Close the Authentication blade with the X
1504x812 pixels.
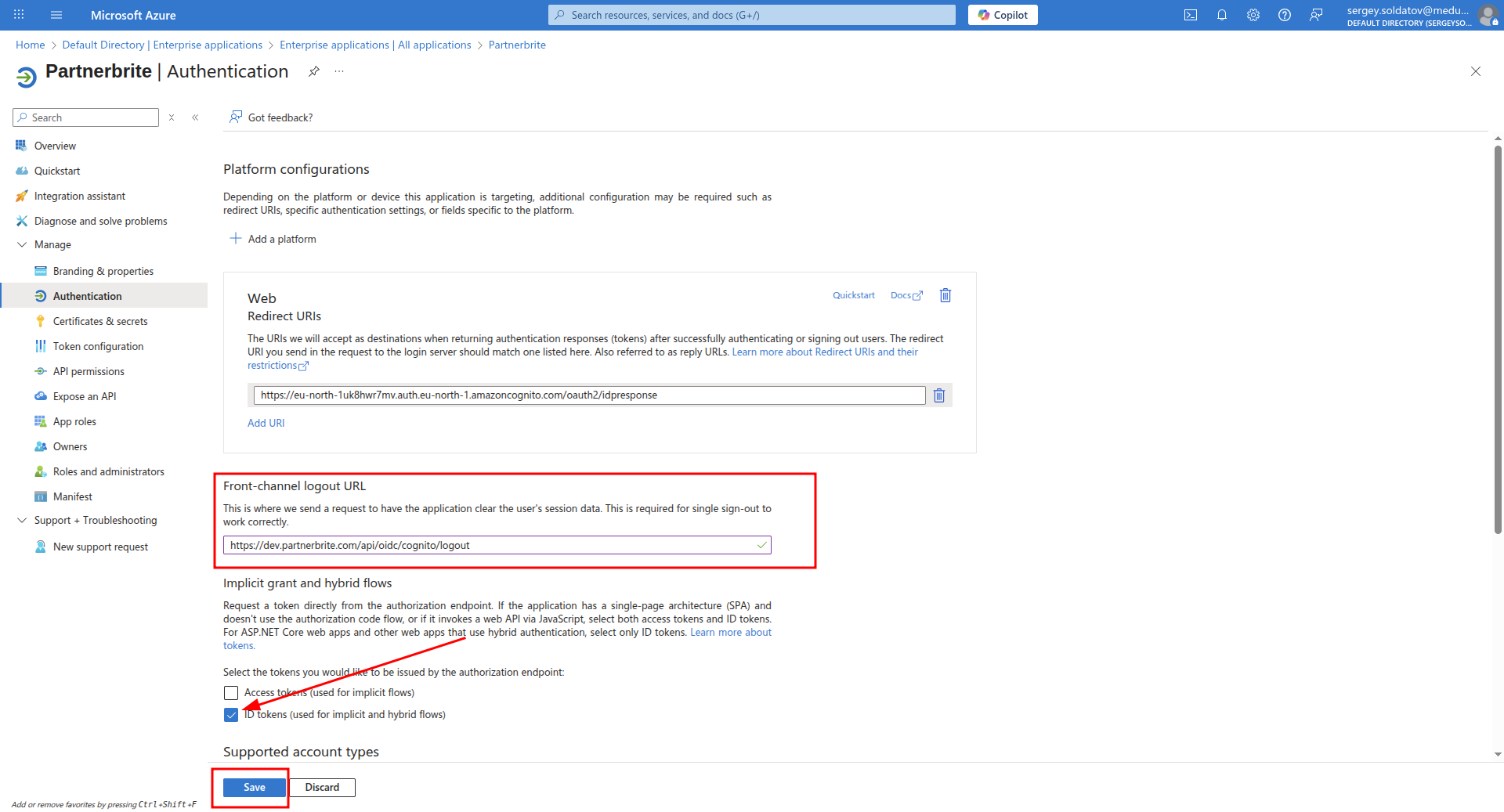(x=1476, y=71)
